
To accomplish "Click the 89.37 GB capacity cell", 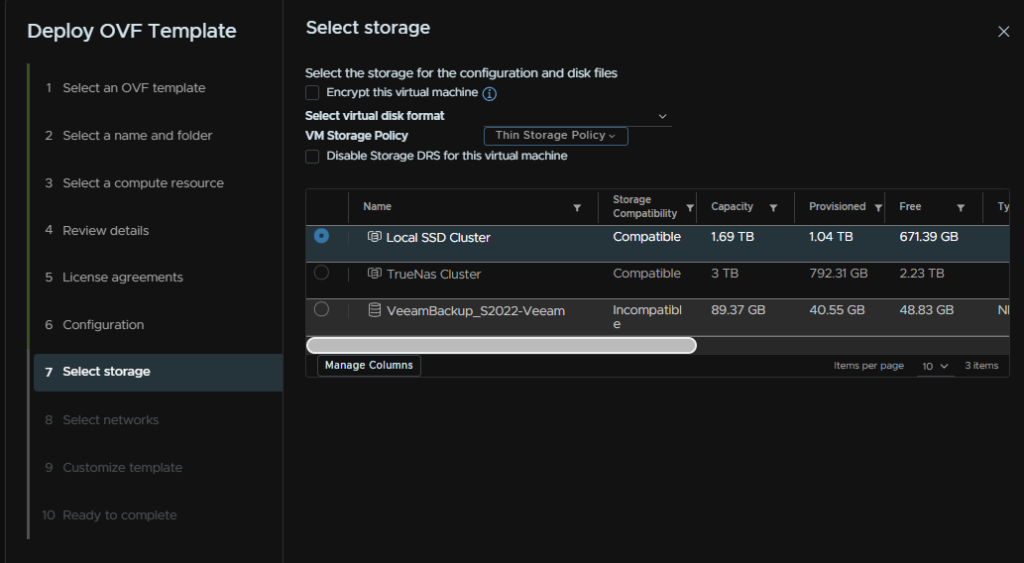I will (x=738, y=310).
